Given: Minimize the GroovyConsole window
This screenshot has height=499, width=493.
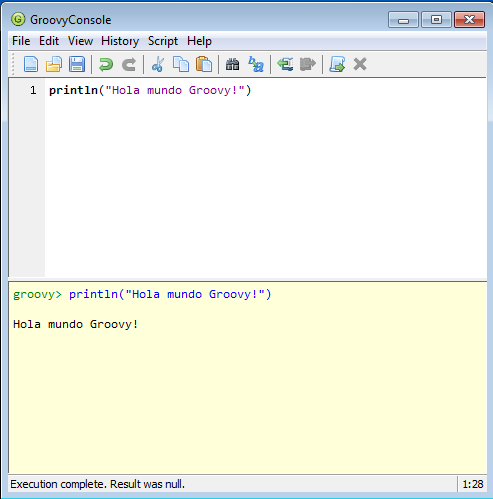Looking at the screenshot, I should 403,20.
